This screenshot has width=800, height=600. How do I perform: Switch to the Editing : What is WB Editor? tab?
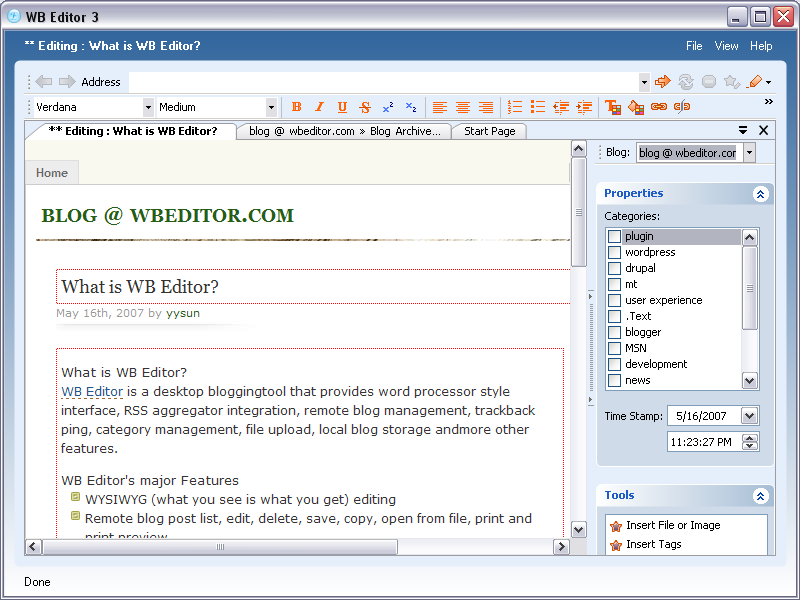tap(133, 131)
